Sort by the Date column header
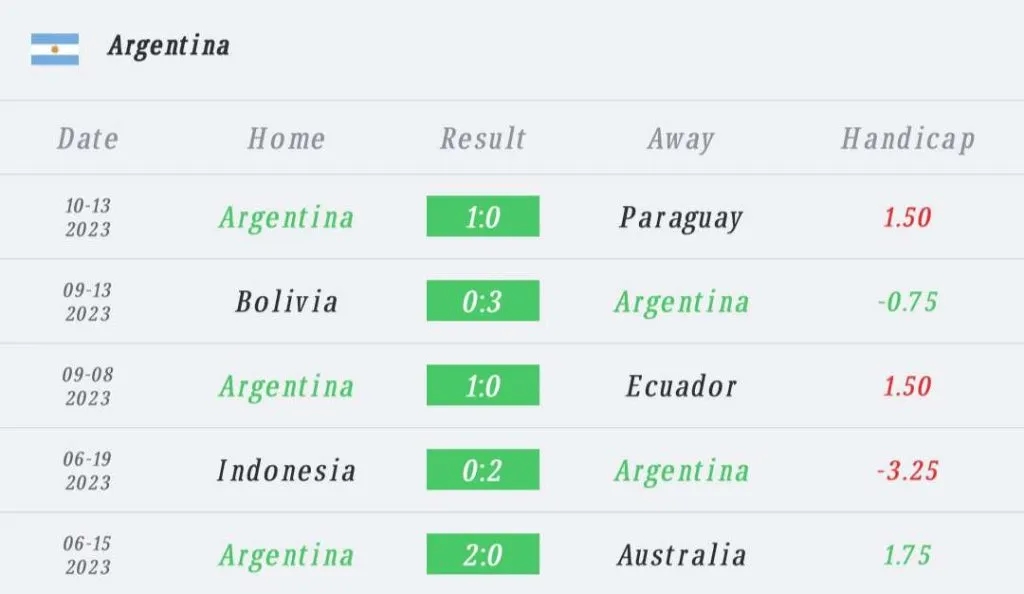The width and height of the screenshot is (1024, 594). pos(88,138)
